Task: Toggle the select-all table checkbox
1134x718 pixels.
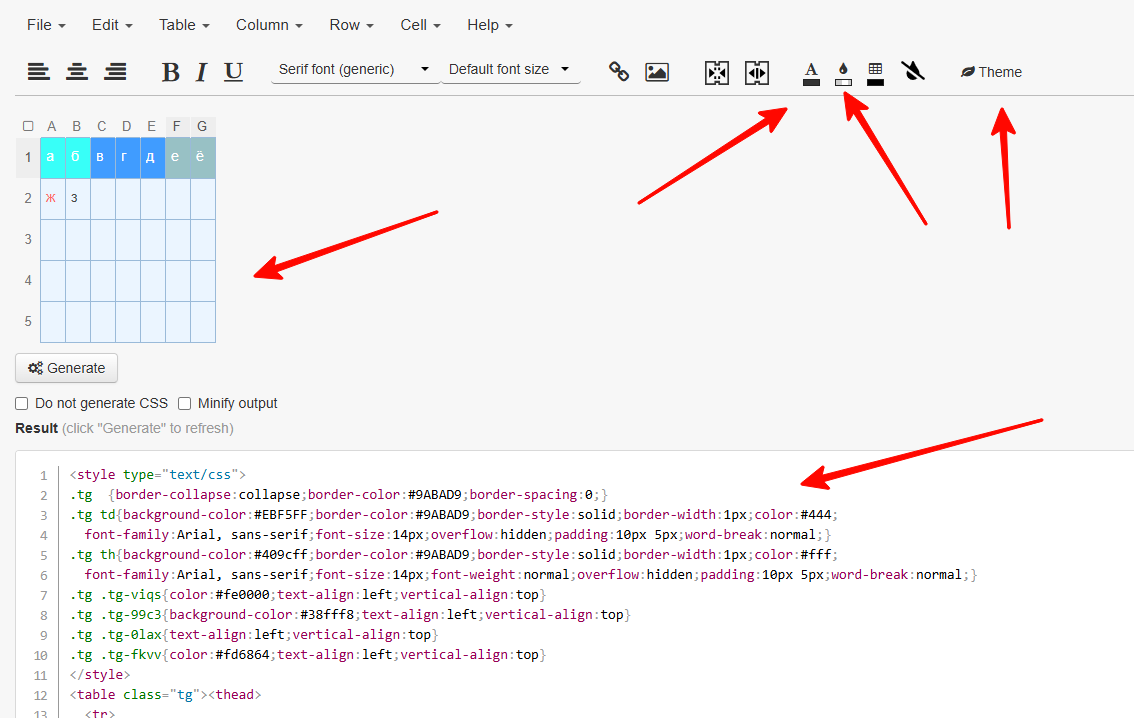Action: (28, 126)
